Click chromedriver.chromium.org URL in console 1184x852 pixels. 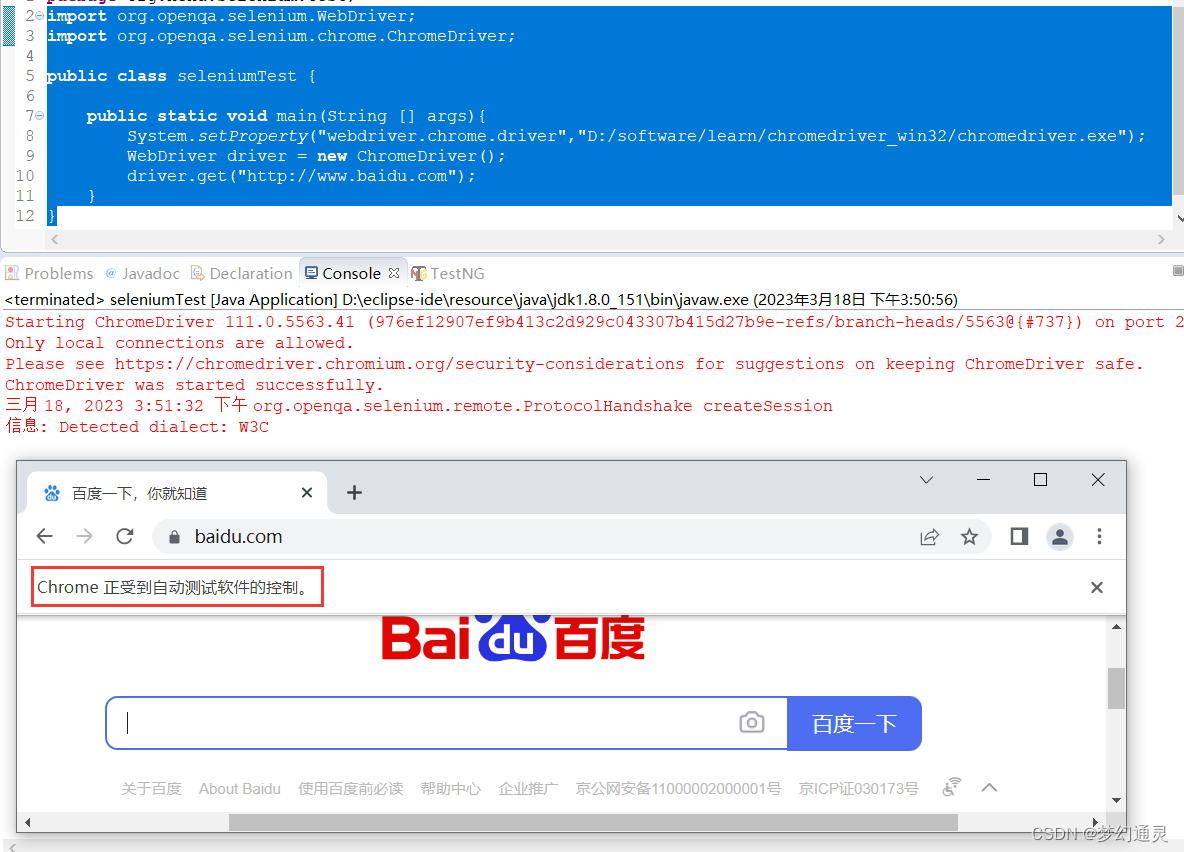pos(399,364)
